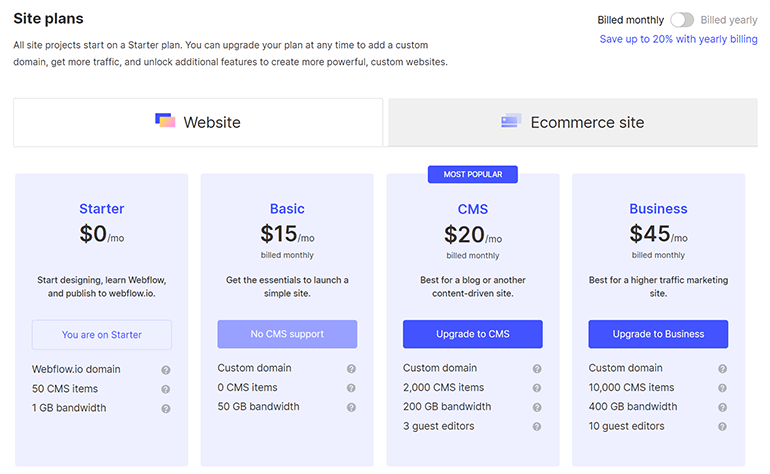The image size is (770, 474).
Task: Select the Billed yearly option label
Action: 729,20
